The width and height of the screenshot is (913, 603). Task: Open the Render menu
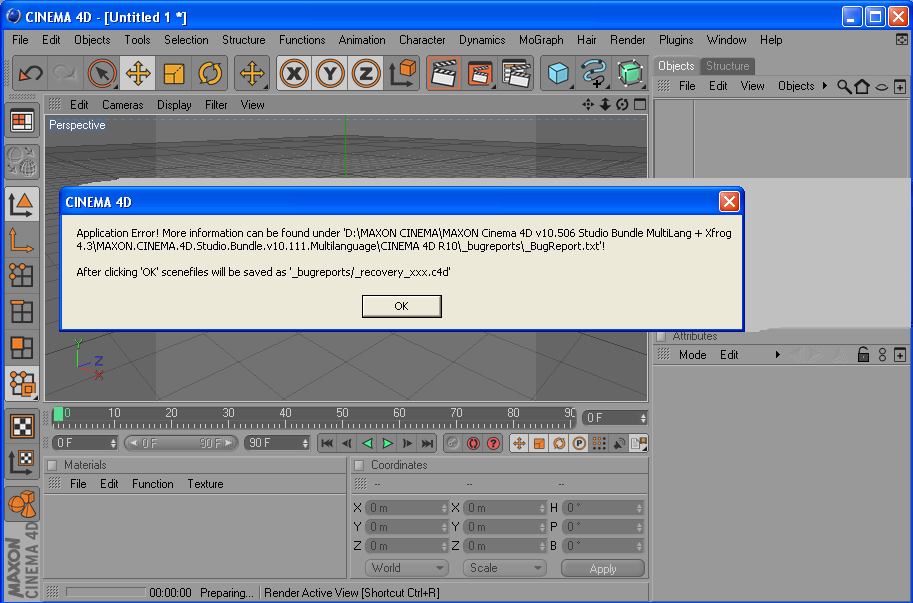tap(628, 40)
